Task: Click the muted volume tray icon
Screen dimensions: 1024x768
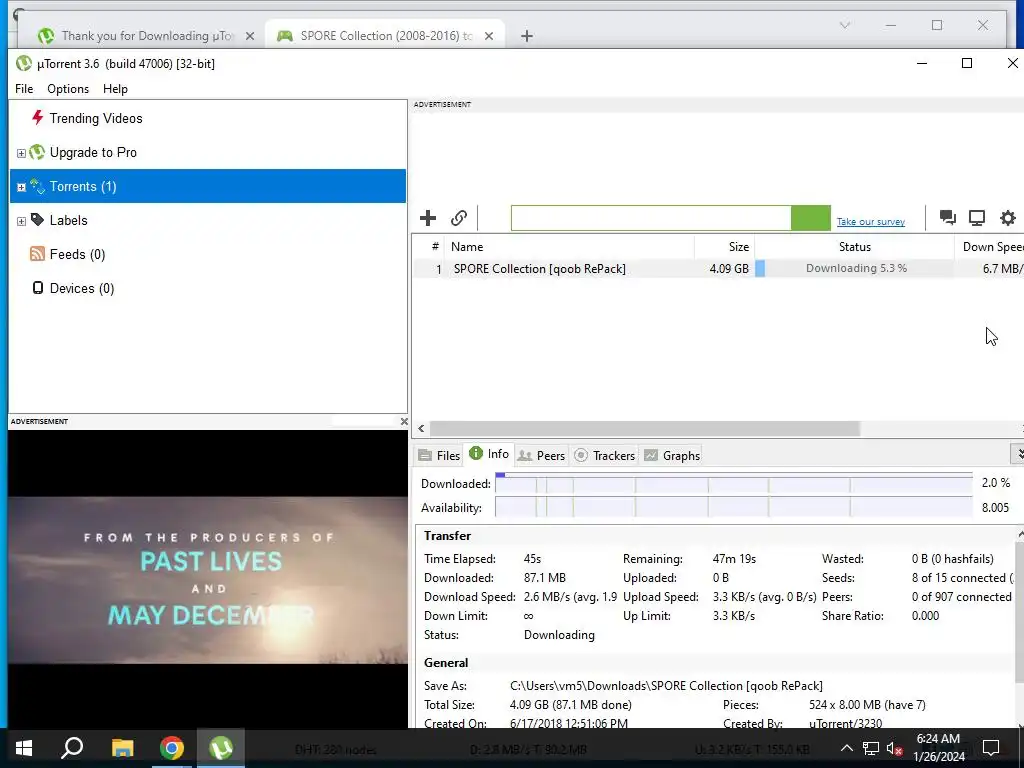Action: click(x=895, y=748)
